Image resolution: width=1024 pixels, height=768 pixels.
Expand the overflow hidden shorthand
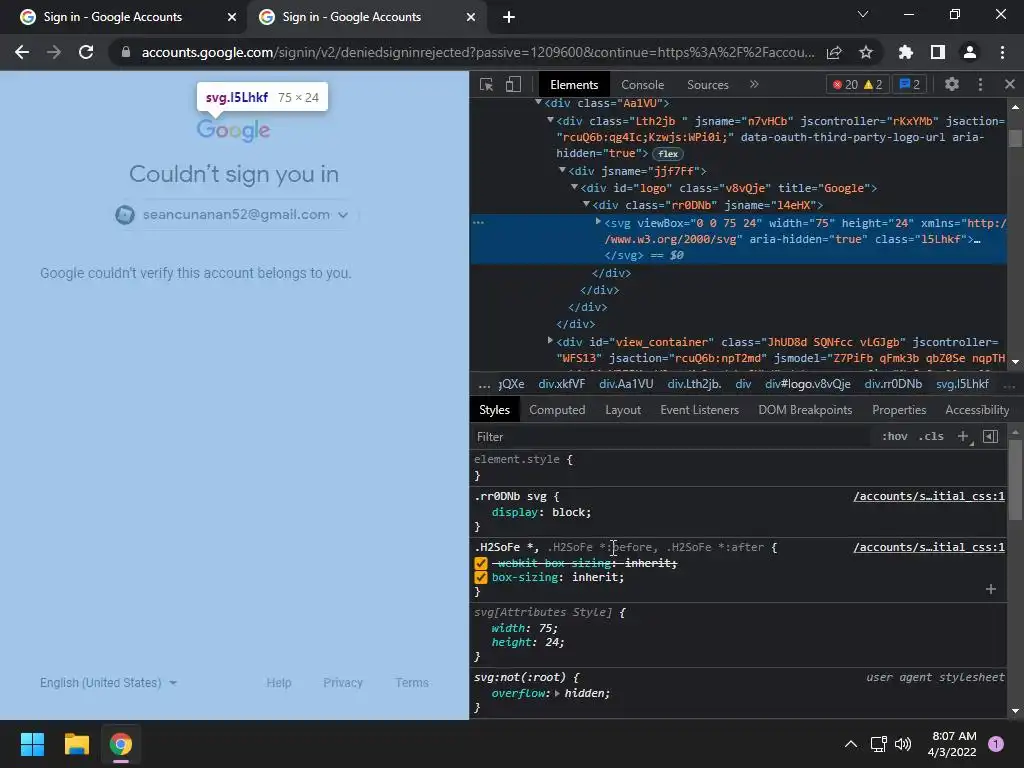(x=557, y=694)
